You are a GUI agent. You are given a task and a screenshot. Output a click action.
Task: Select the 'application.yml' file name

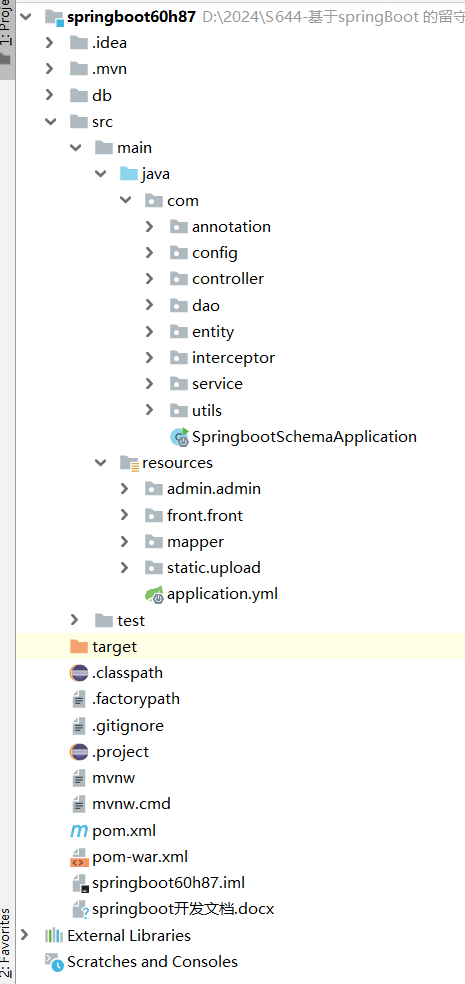[222, 594]
